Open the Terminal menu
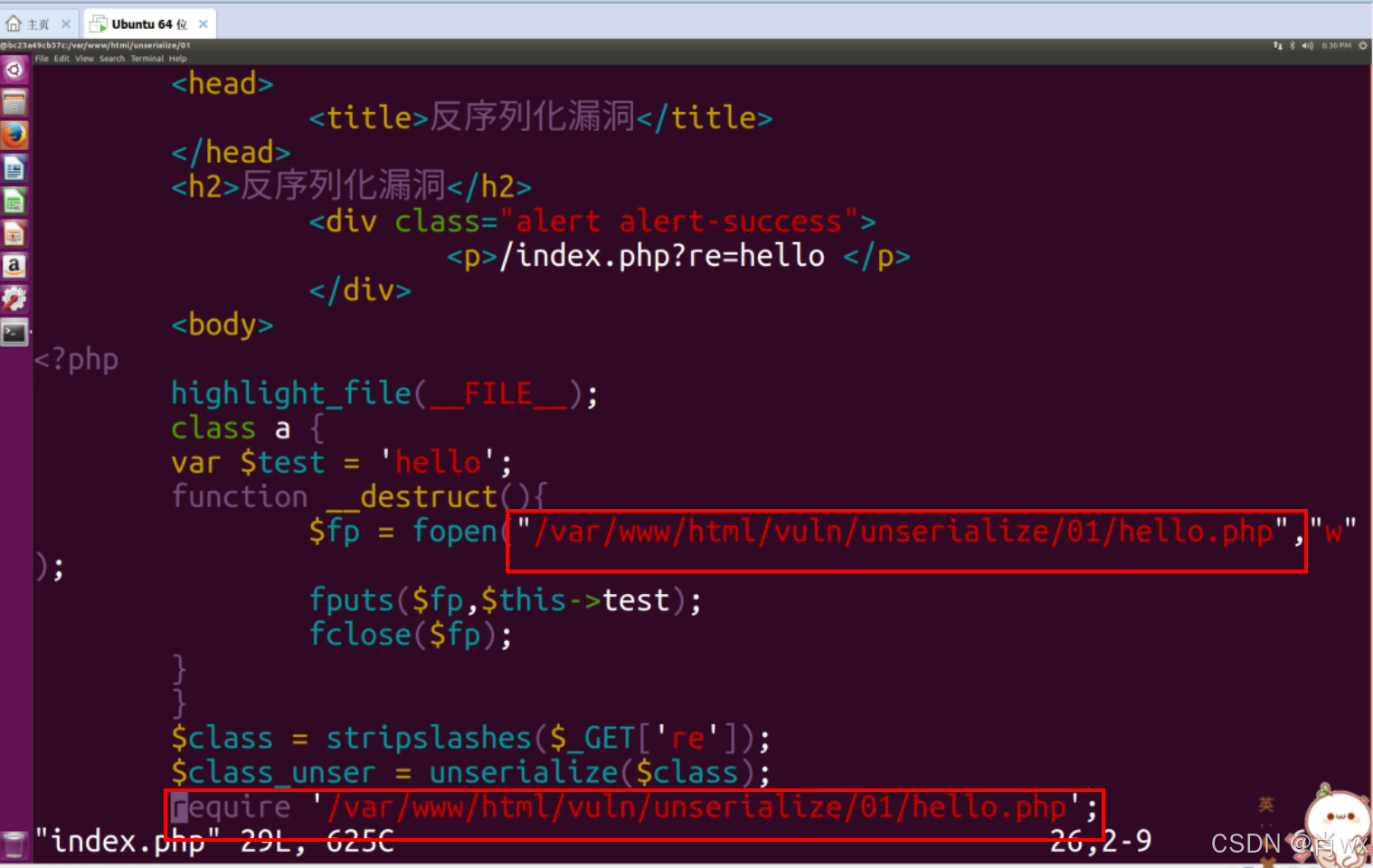Viewport: 1373px width, 868px height. pyautogui.click(x=147, y=58)
